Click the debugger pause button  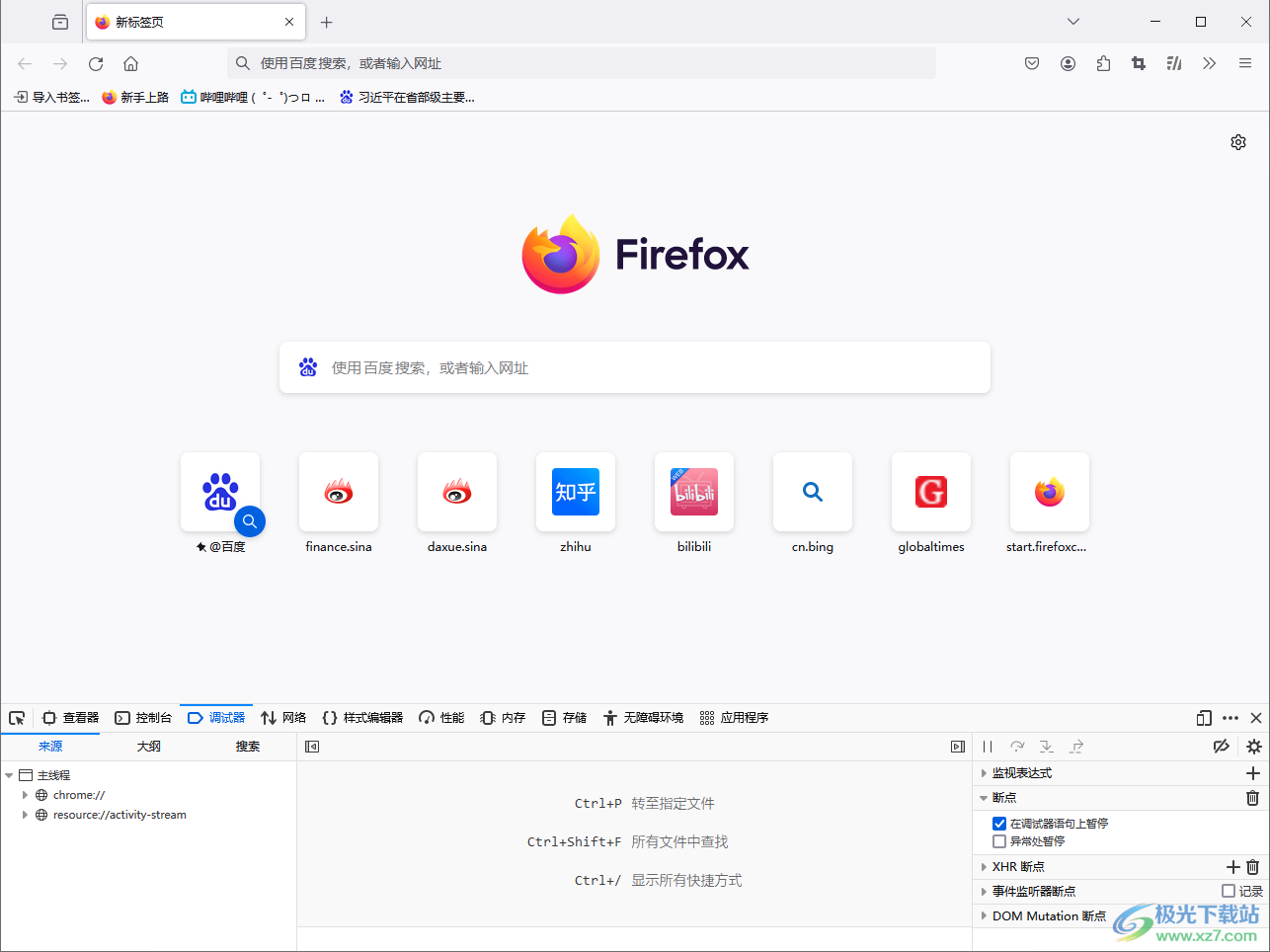[x=988, y=747]
